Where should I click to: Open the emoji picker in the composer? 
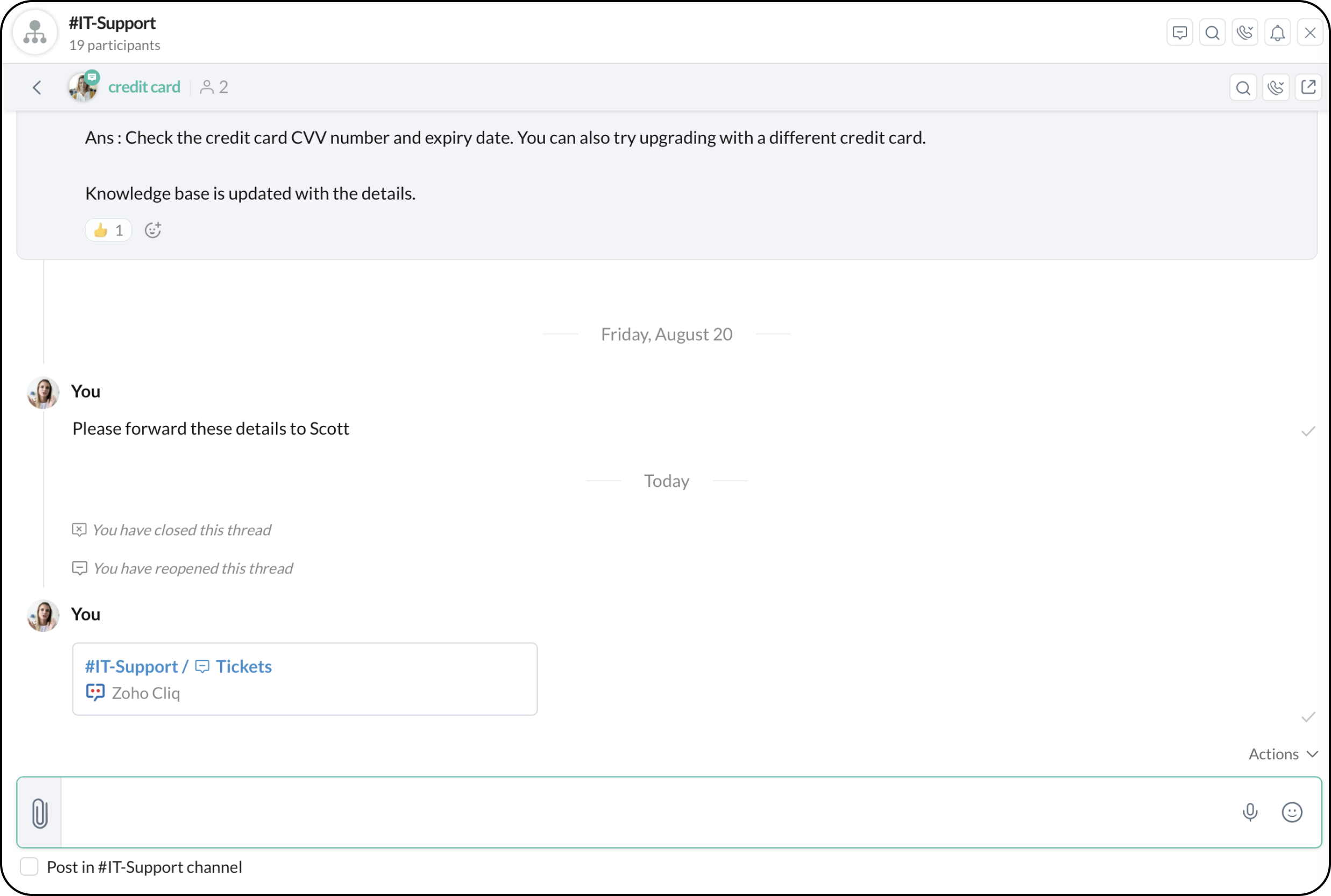[x=1292, y=812]
